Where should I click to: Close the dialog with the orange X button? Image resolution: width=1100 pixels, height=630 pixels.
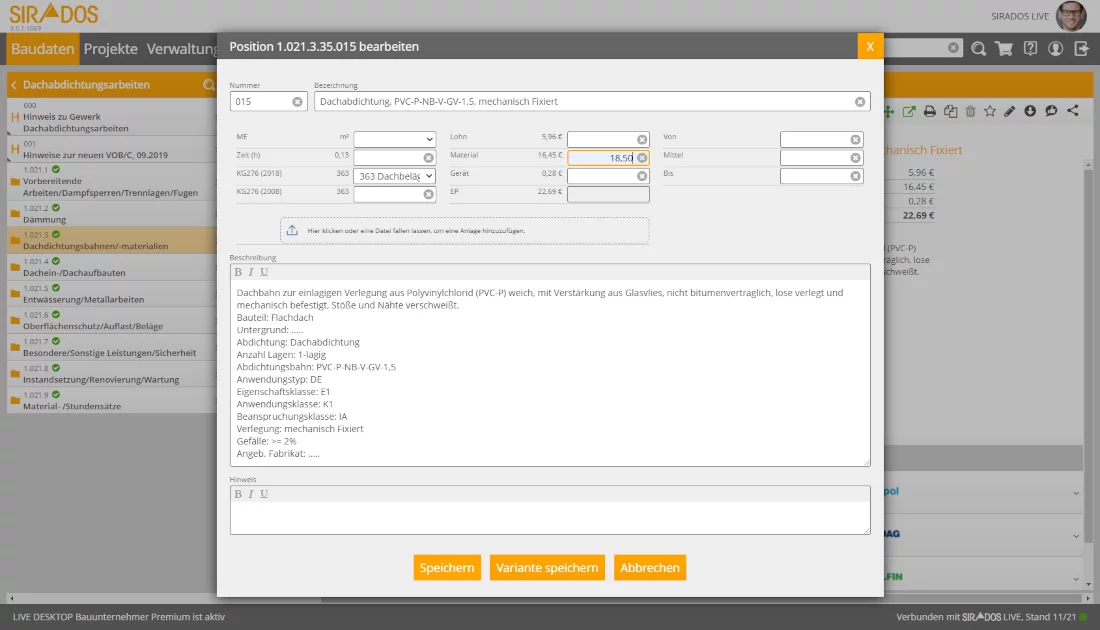[870, 46]
